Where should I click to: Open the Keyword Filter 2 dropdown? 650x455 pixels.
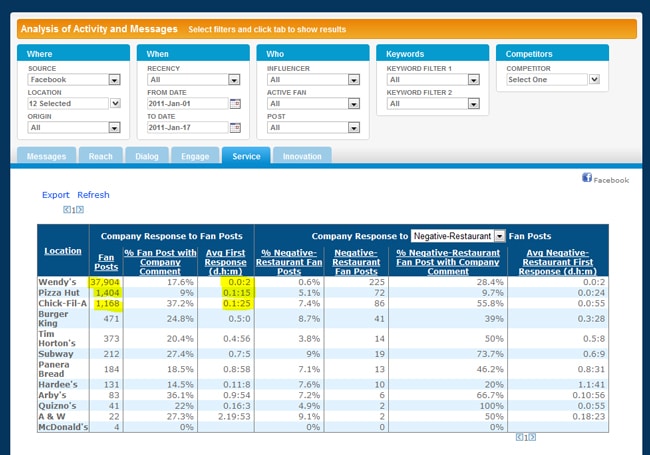[433, 104]
